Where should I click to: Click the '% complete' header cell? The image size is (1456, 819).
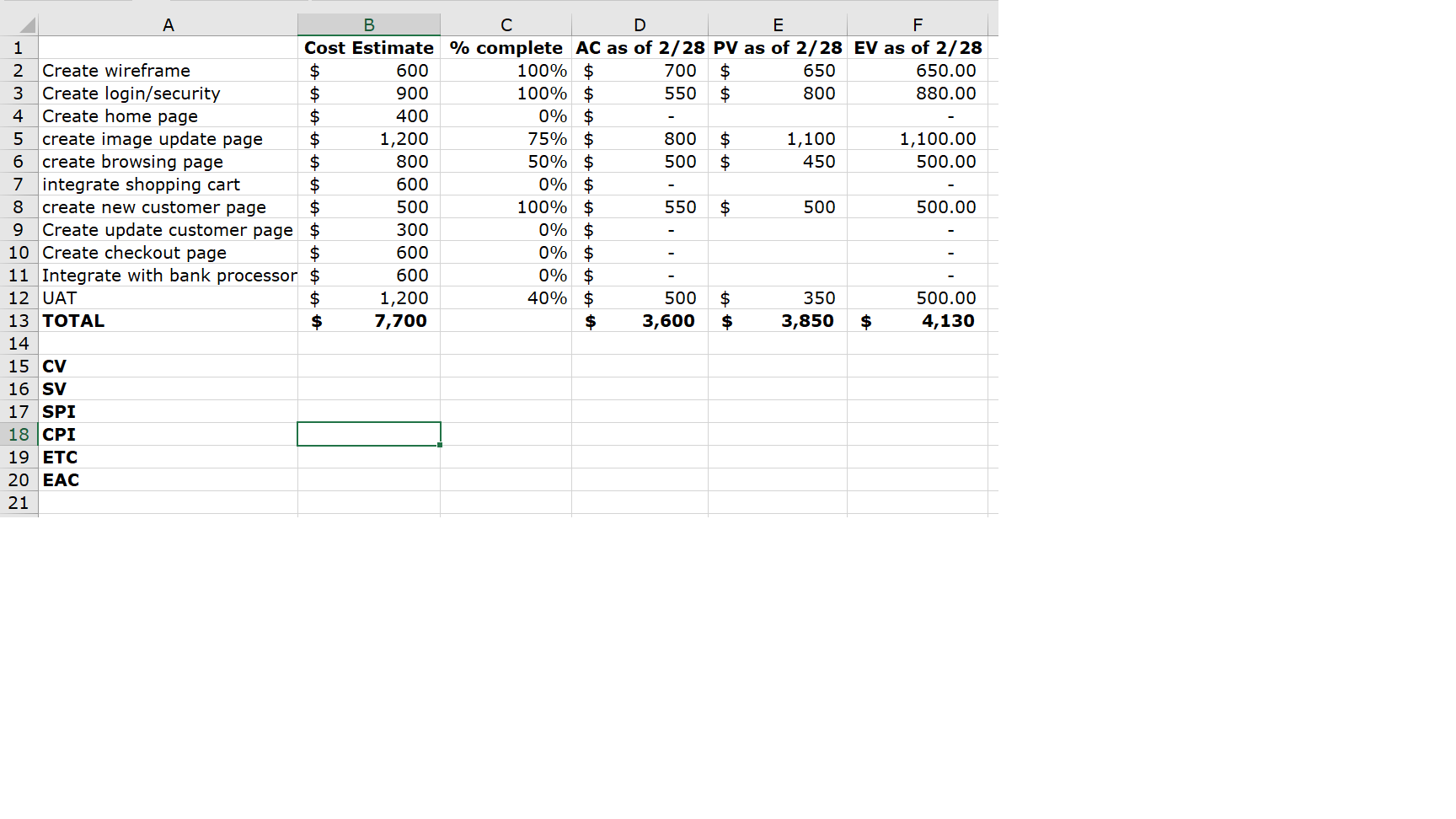coord(506,48)
